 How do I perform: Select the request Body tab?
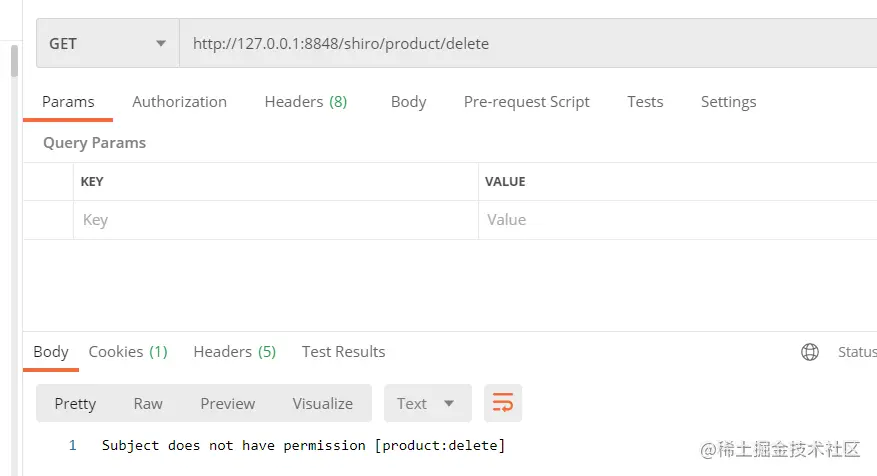[408, 102]
